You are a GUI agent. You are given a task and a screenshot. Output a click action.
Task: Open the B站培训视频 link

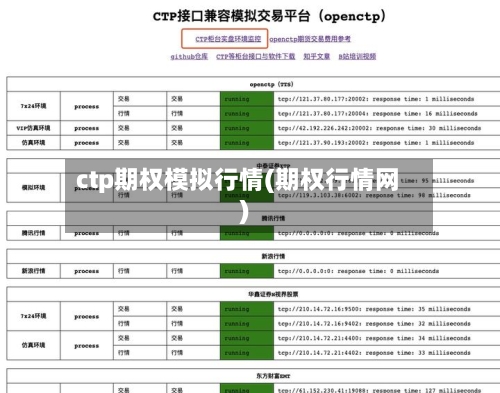coord(357,56)
